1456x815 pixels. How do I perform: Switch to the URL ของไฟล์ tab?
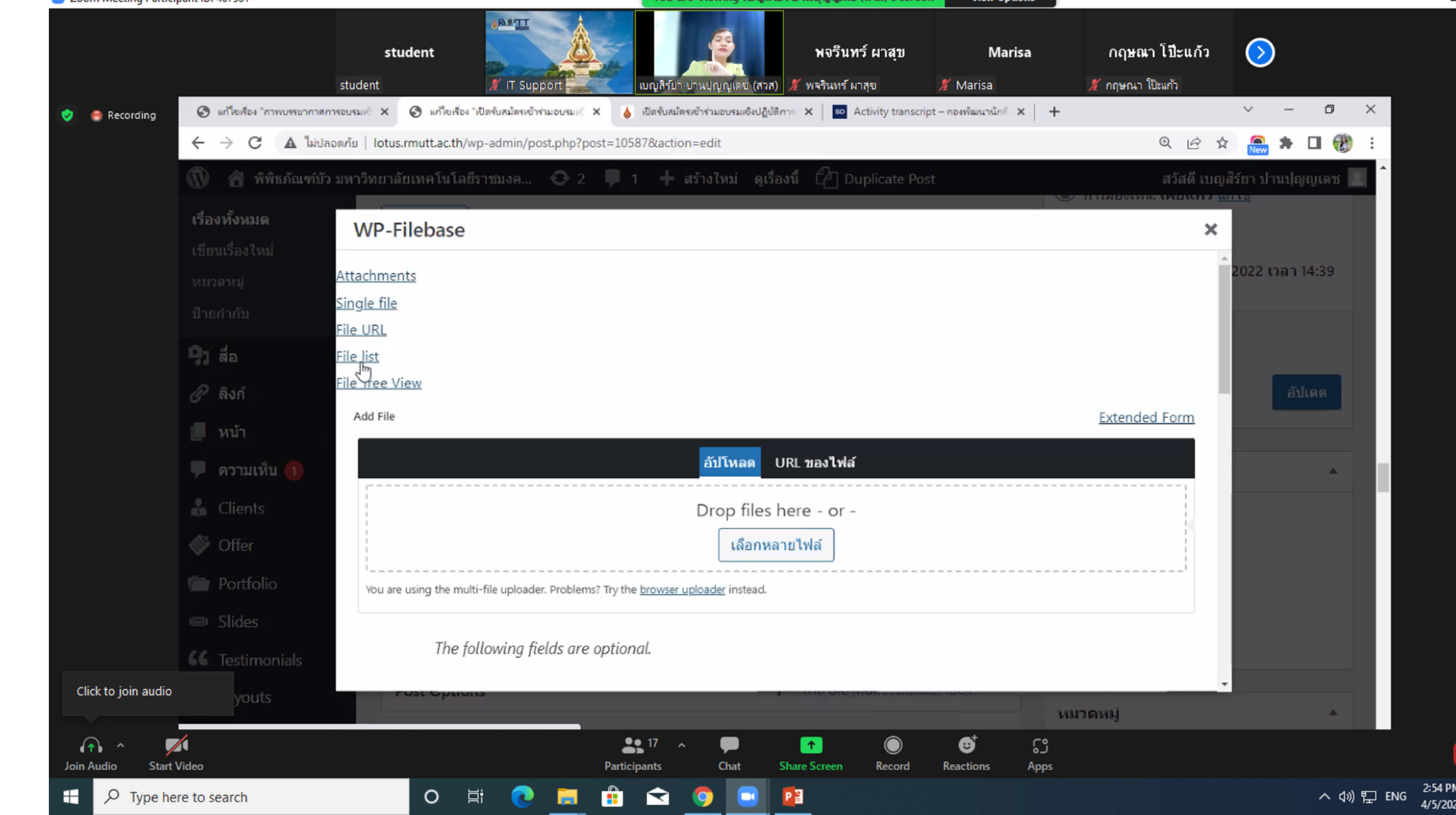click(x=815, y=462)
